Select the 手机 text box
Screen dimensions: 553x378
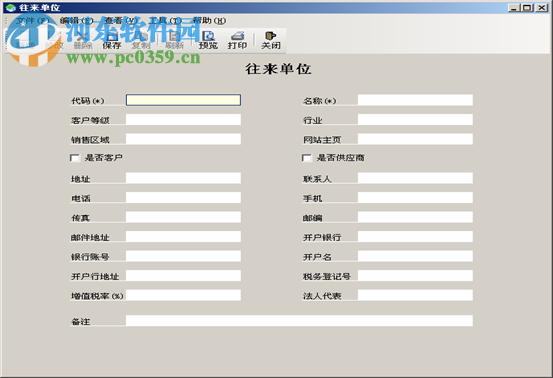[415, 197]
